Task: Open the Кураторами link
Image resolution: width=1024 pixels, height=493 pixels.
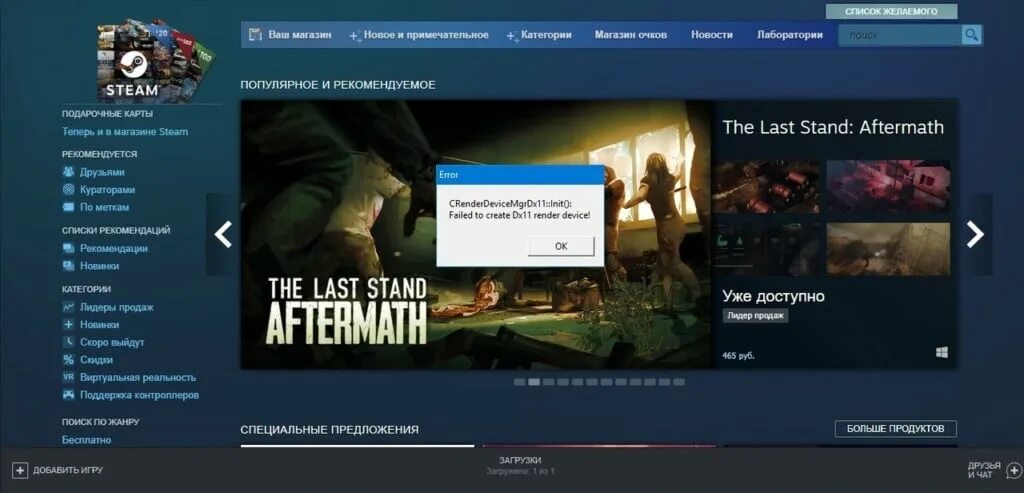Action: click(x=107, y=189)
